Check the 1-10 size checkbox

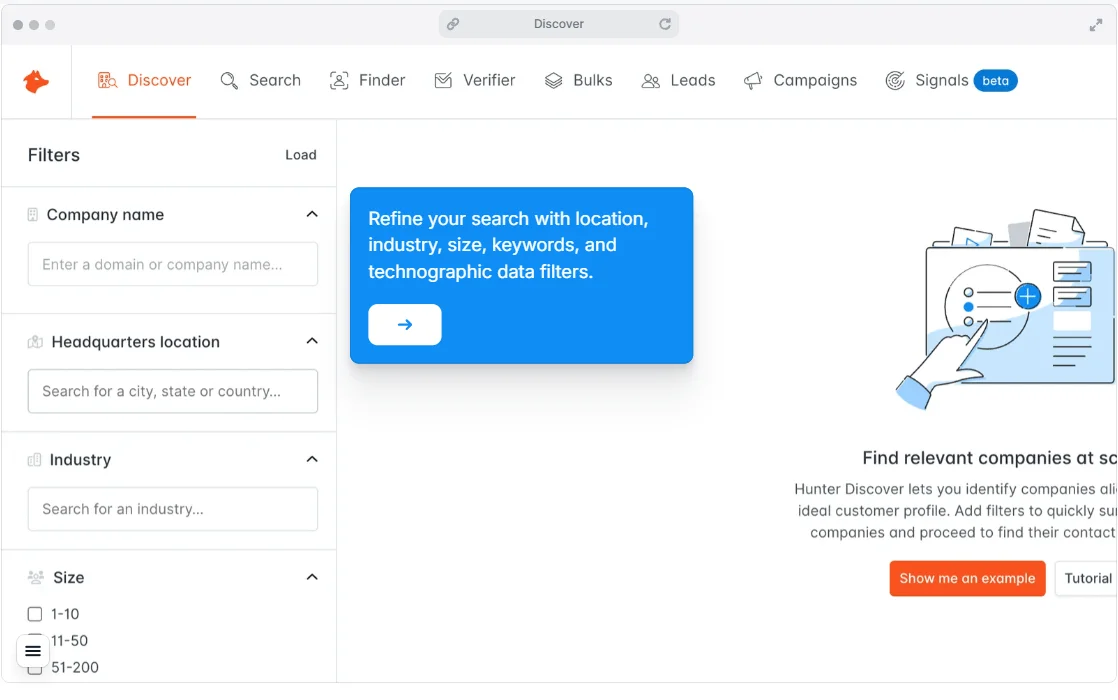point(35,614)
